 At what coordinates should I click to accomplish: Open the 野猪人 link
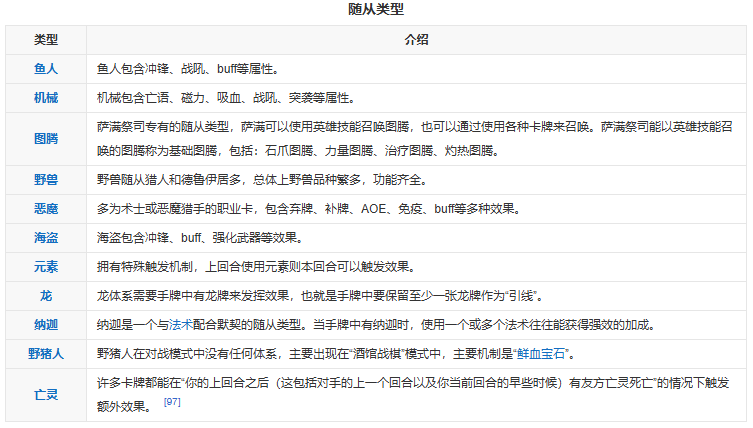[46, 354]
